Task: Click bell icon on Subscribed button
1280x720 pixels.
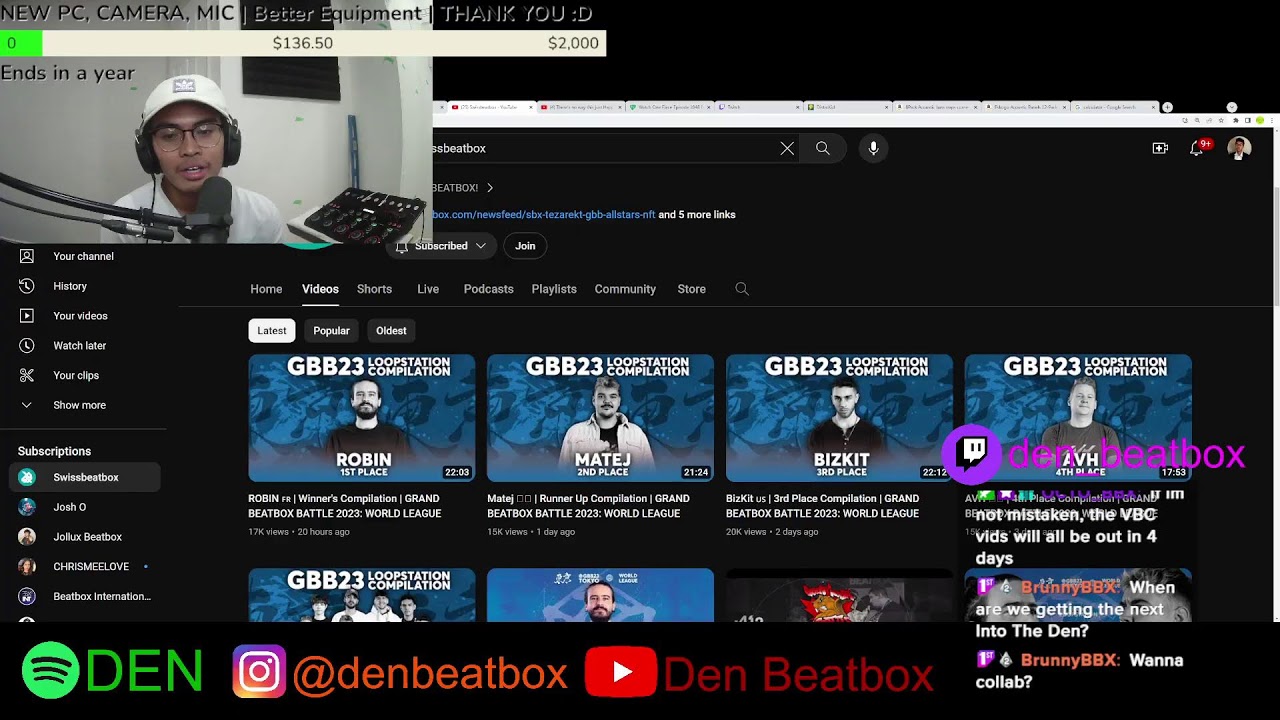Action: (x=402, y=246)
